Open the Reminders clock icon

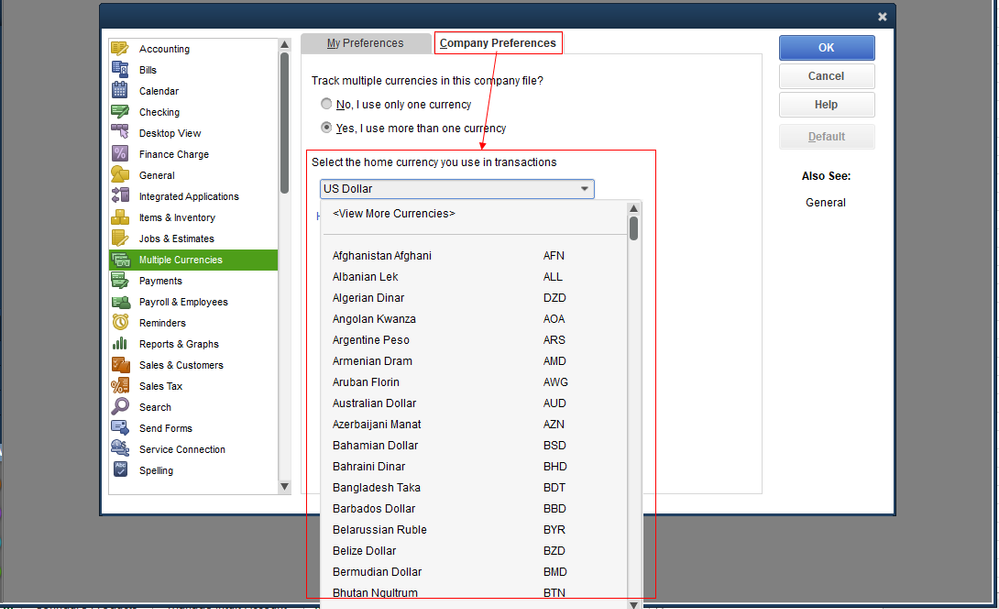click(120, 322)
